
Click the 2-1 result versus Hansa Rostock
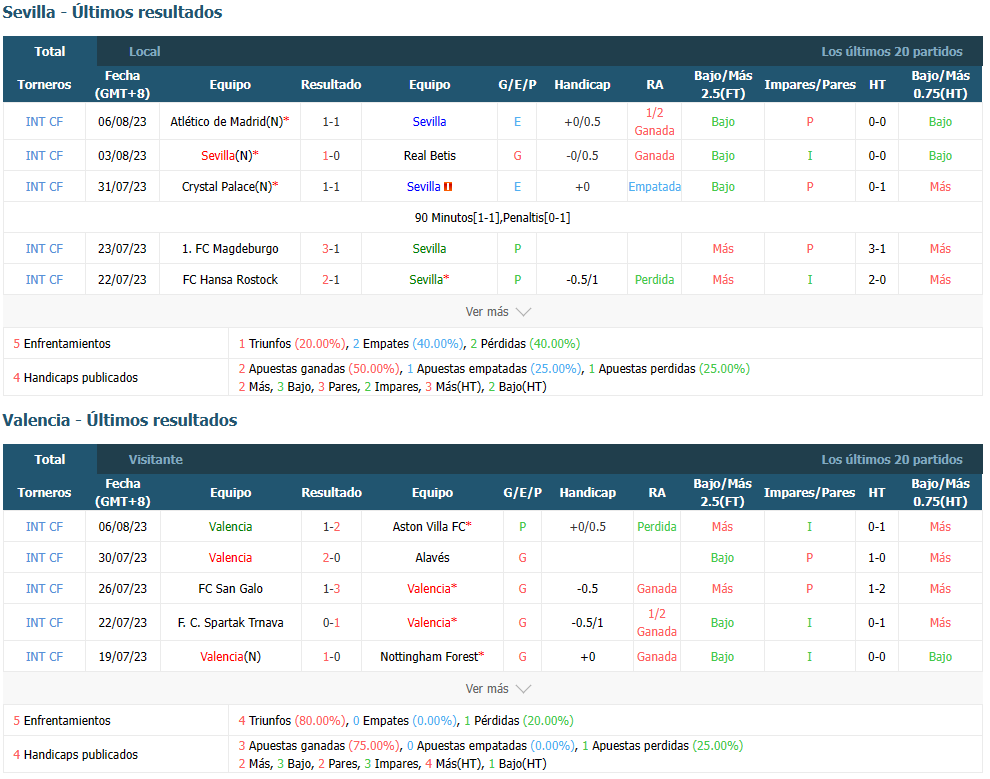click(331, 279)
